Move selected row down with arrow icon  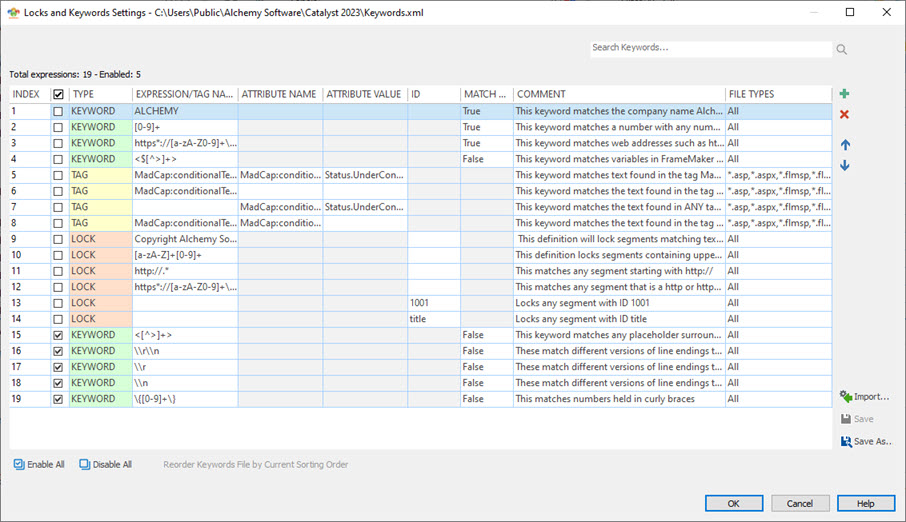[845, 165]
